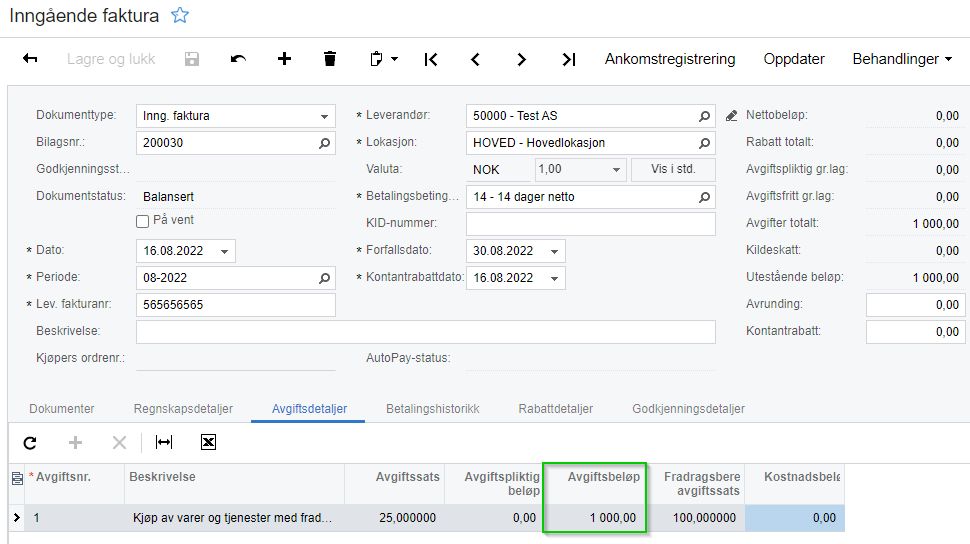Image resolution: width=970 pixels, height=544 pixels.
Task: Toggle the På vent checkbox
Action: [x=142, y=221]
